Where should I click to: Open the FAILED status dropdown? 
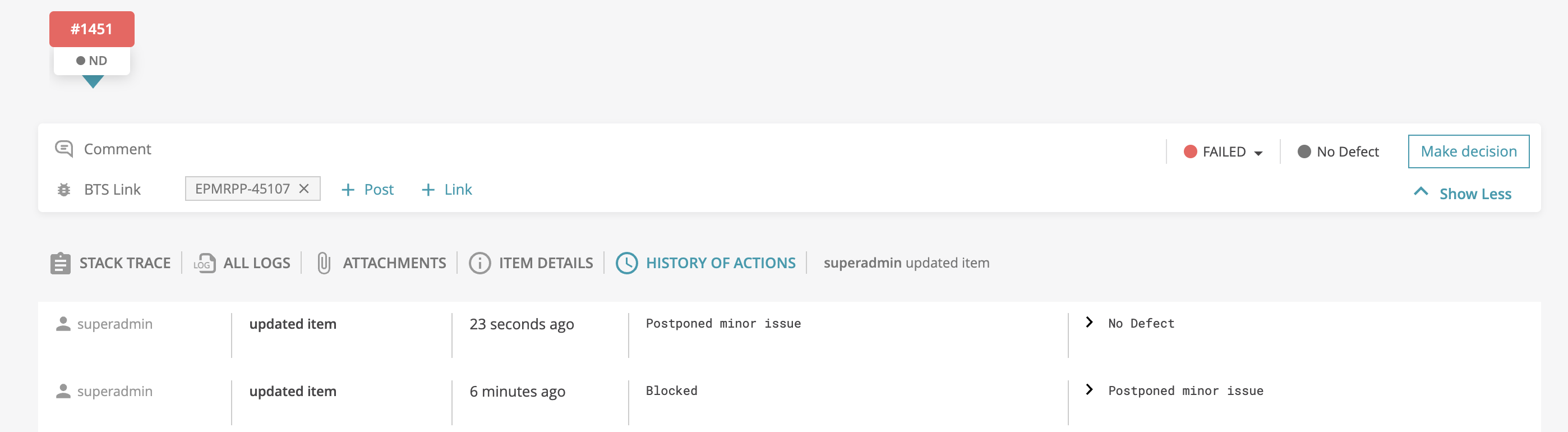(1260, 153)
